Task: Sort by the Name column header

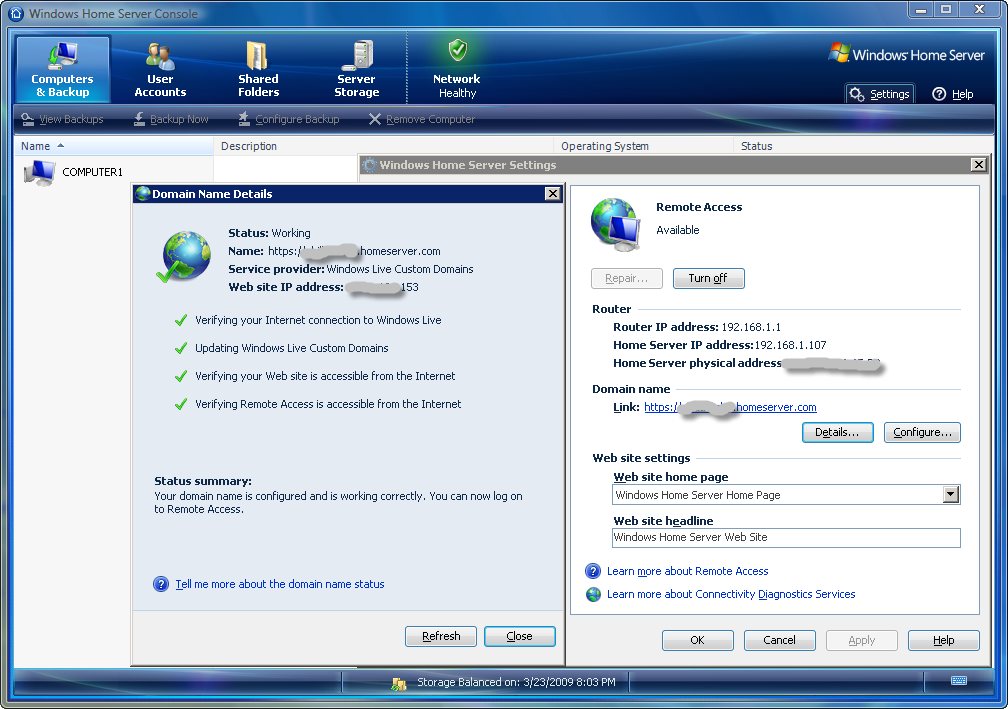Action: click(36, 146)
